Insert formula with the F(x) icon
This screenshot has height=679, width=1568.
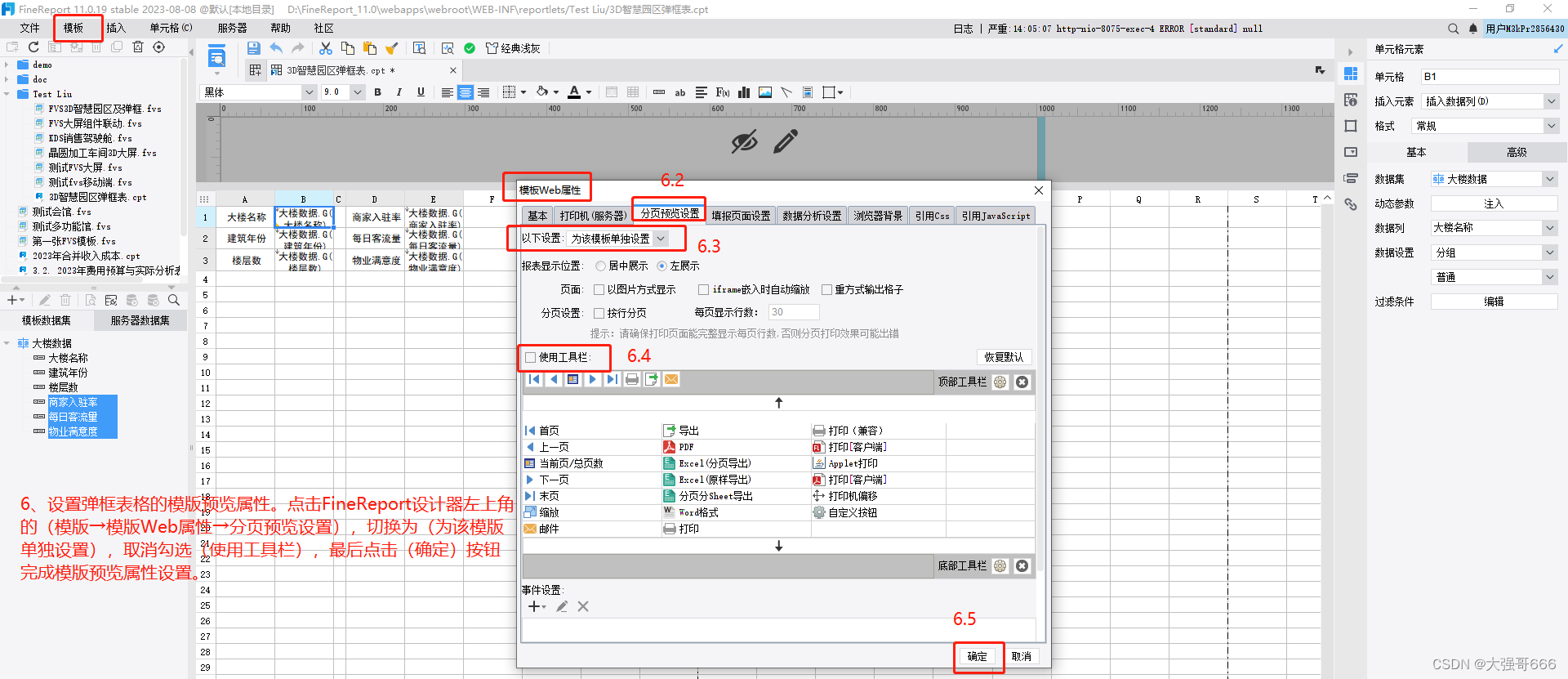(723, 92)
